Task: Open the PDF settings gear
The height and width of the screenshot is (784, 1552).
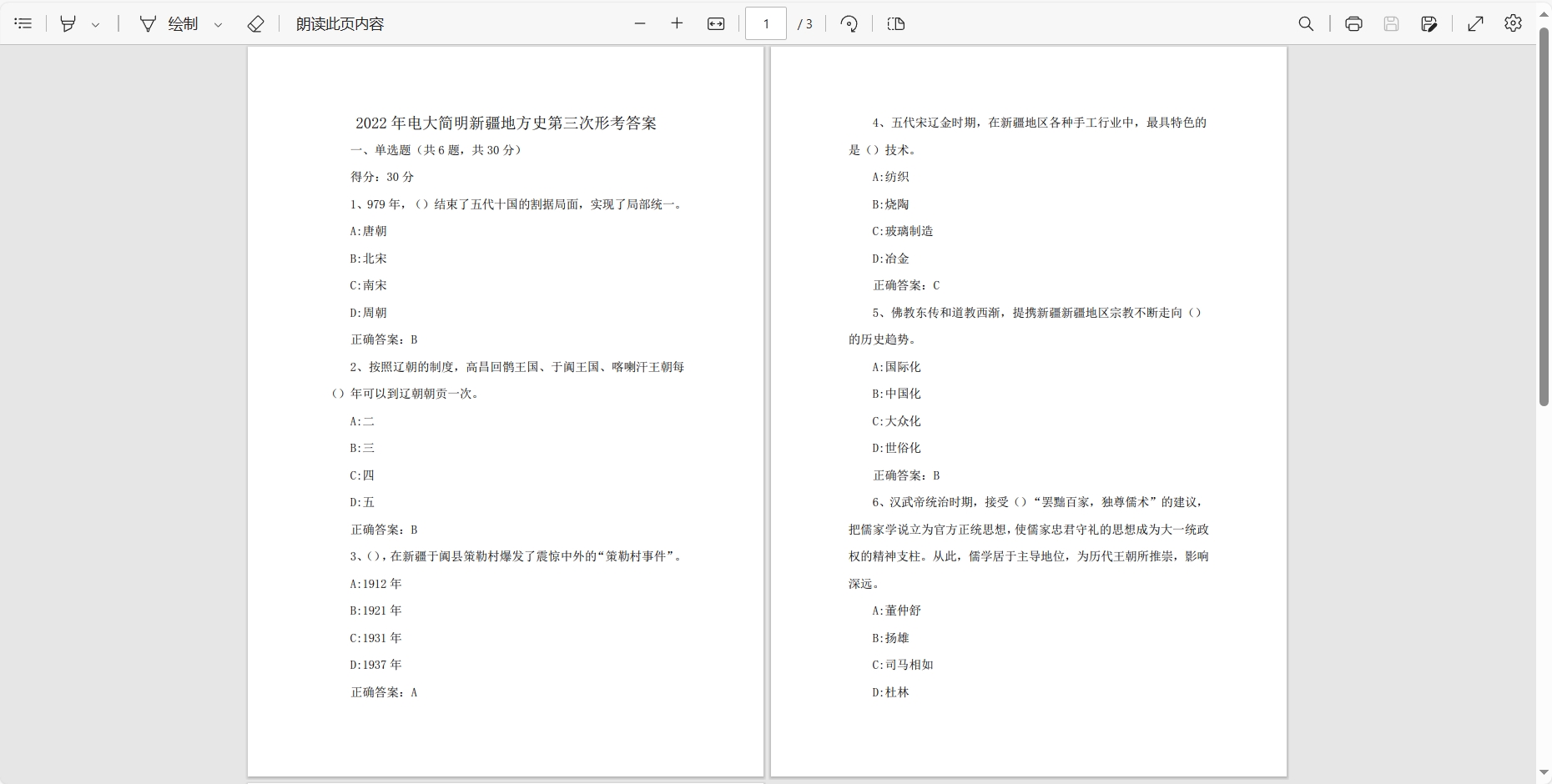Action: click(1513, 23)
